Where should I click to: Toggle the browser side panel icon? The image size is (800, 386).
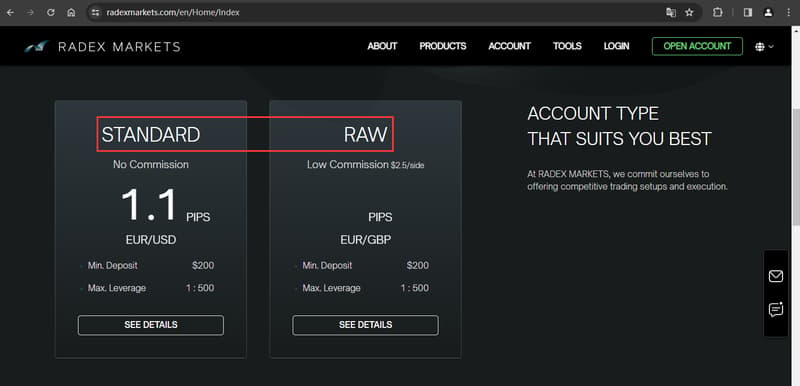click(748, 13)
